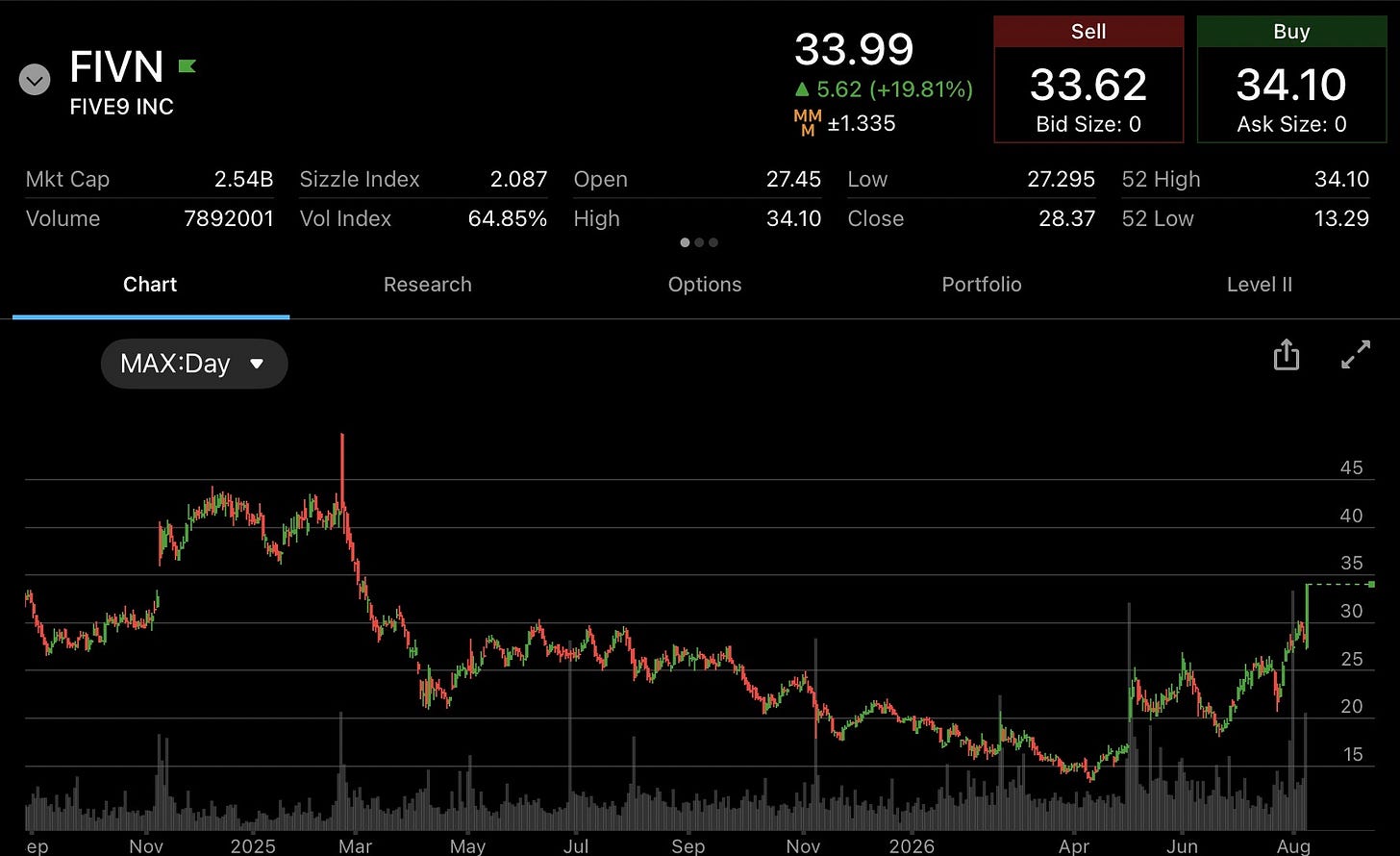This screenshot has width=1400, height=856.
Task: Click the Low value 27.295
Action: (x=1061, y=179)
